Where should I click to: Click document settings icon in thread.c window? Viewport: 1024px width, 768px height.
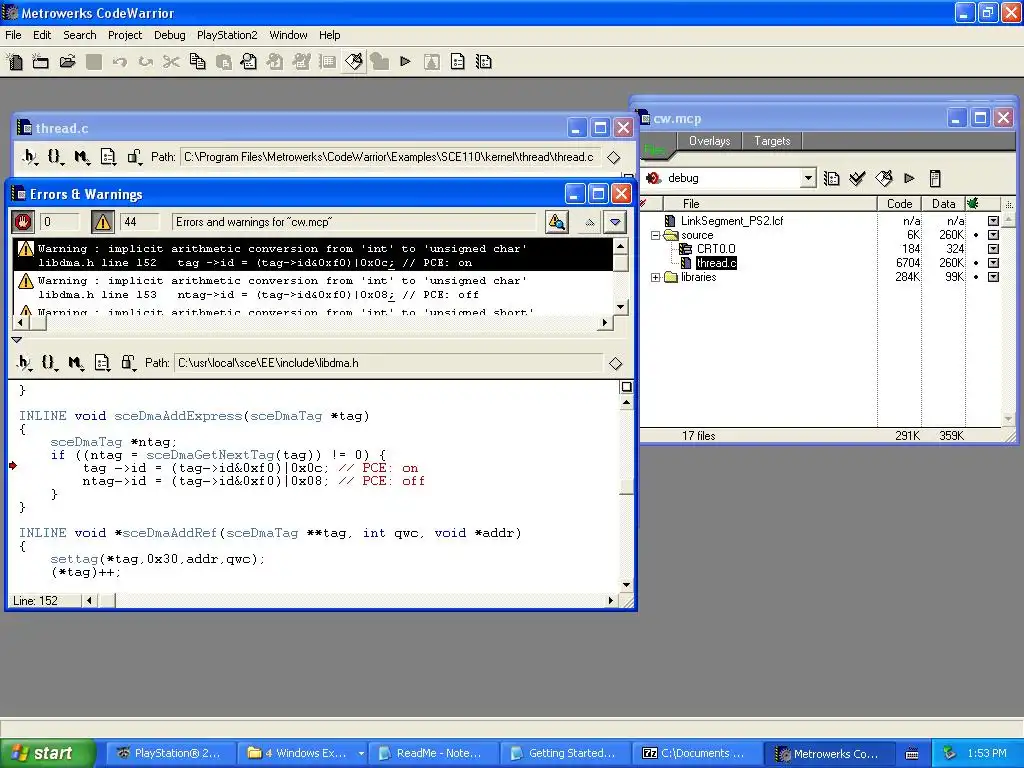(x=108, y=157)
